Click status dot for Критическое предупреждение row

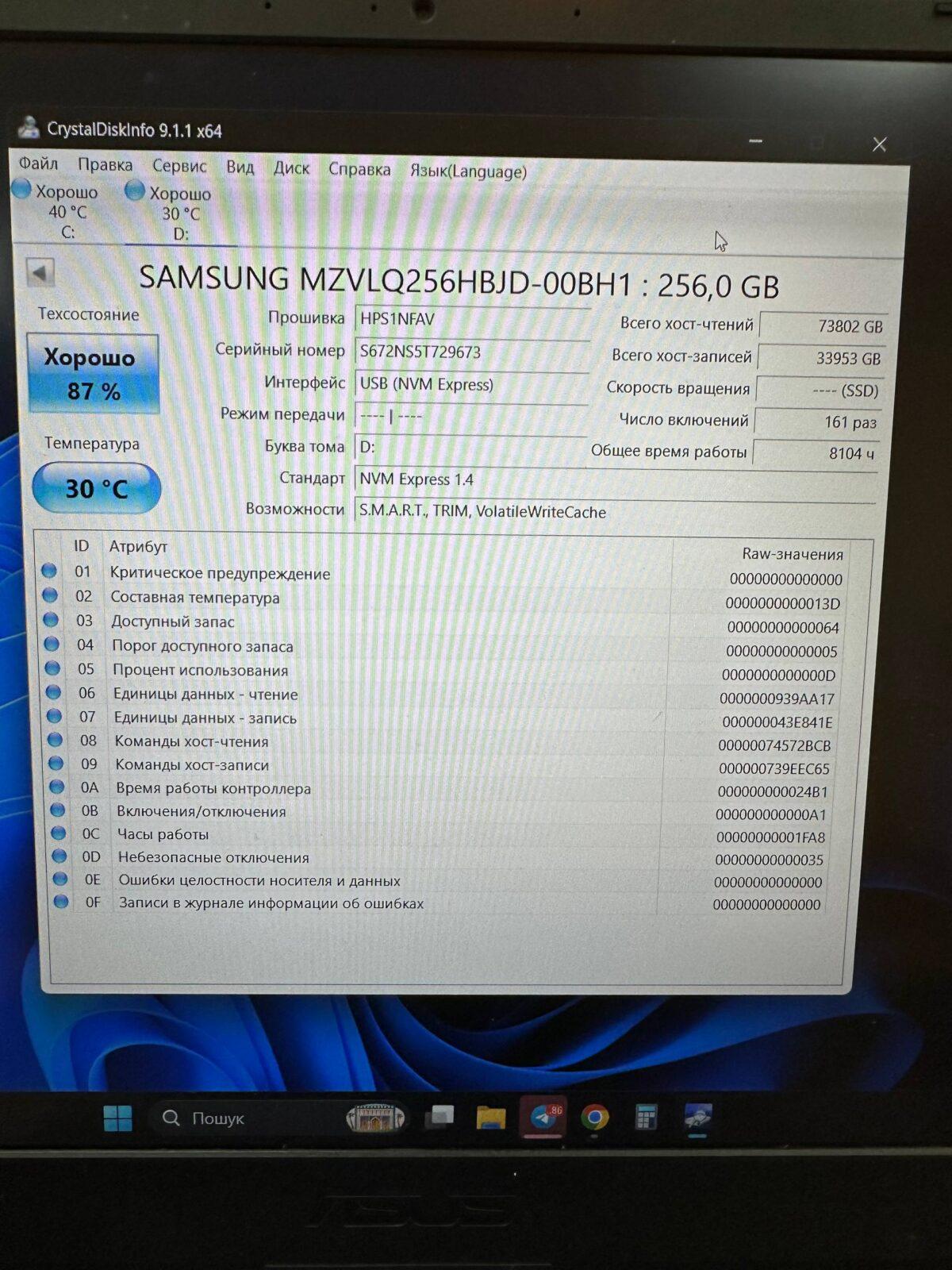pos(48,571)
